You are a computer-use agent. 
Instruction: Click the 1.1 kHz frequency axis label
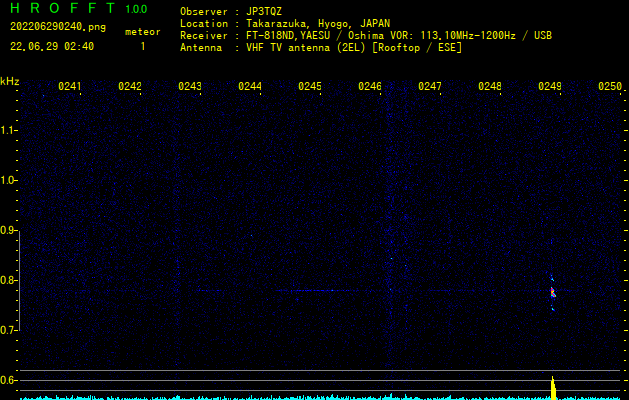[x=9, y=130]
